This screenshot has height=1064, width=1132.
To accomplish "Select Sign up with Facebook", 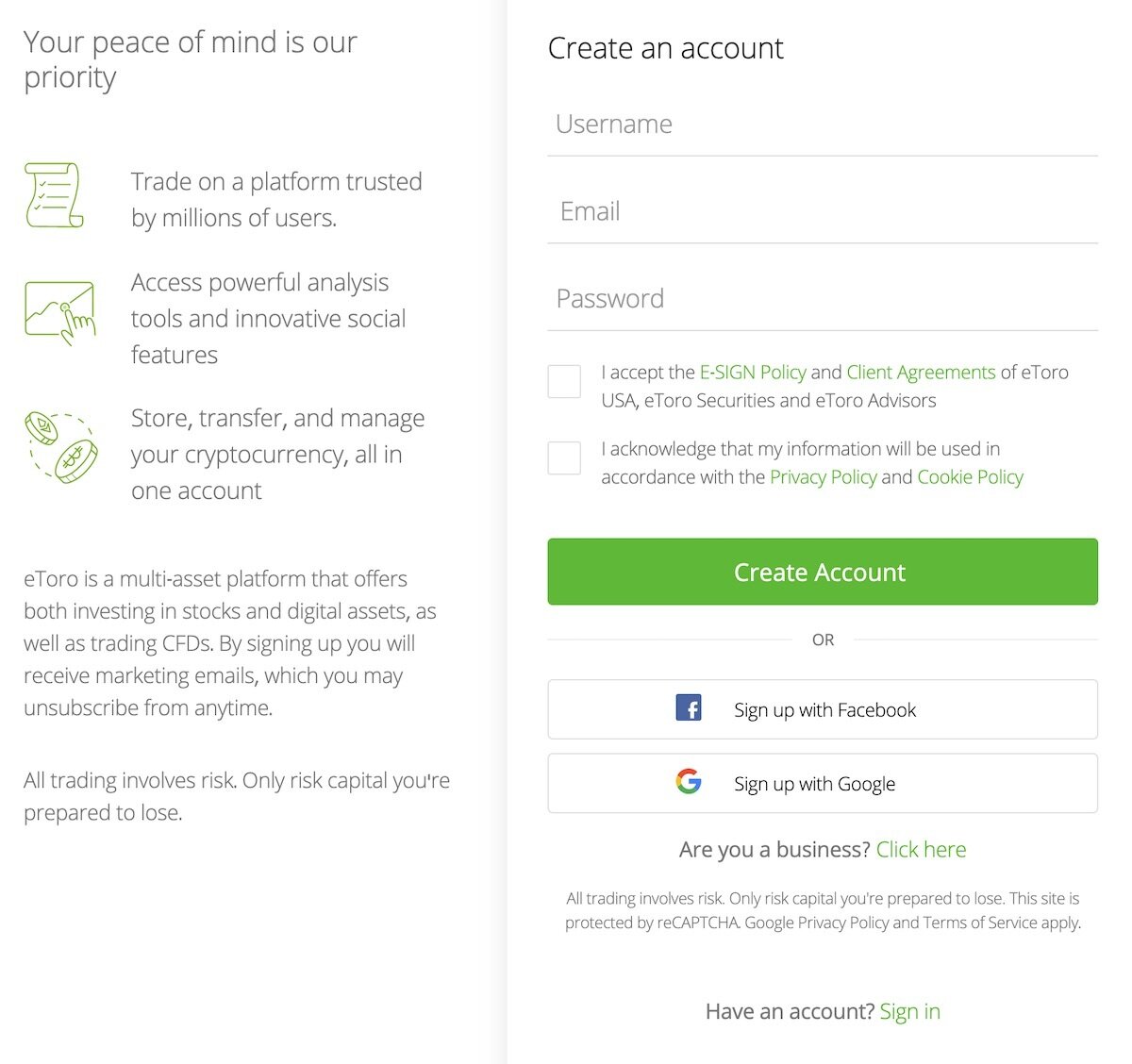I will click(x=822, y=709).
